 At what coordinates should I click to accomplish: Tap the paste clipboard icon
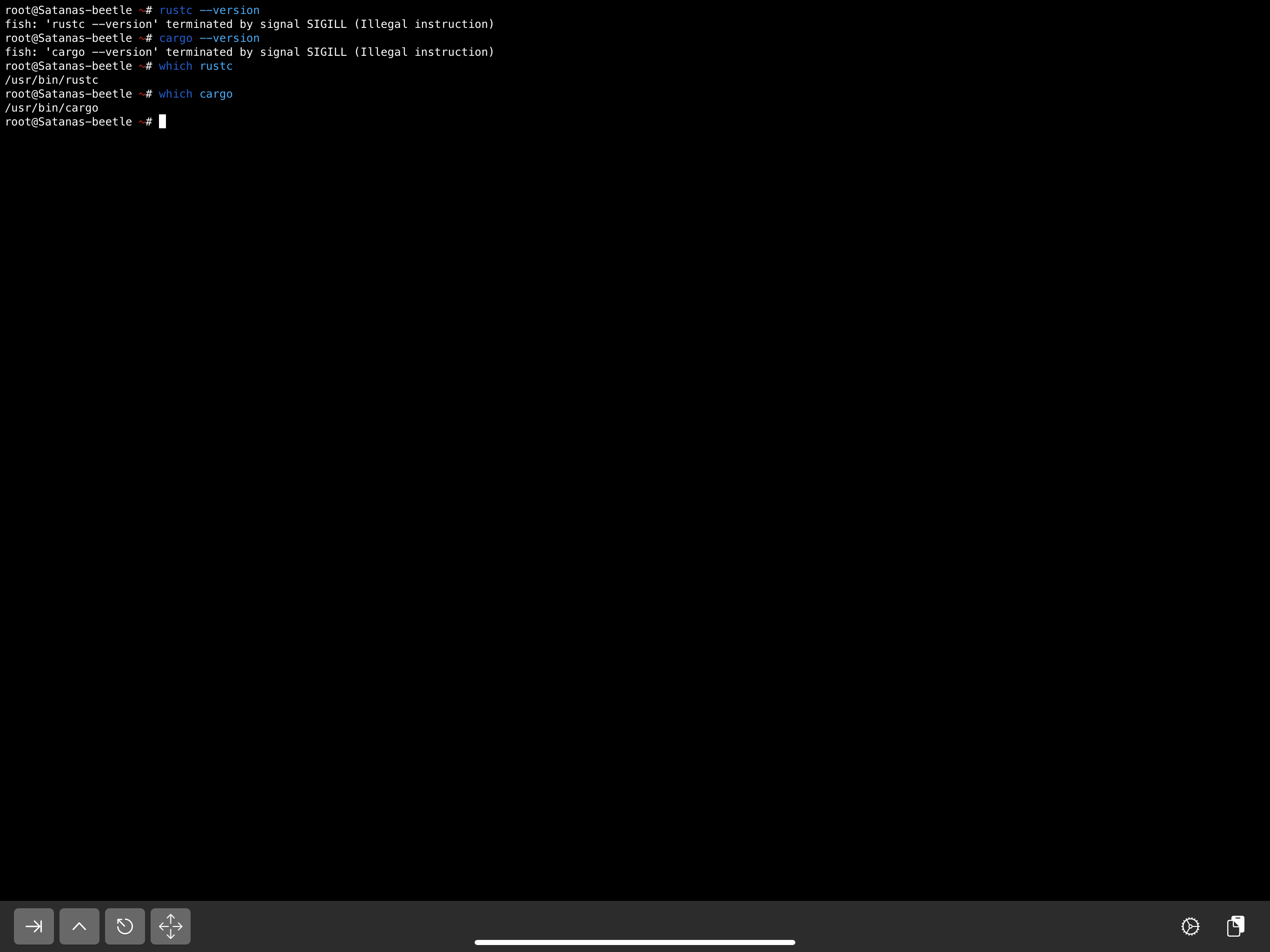tap(1236, 926)
